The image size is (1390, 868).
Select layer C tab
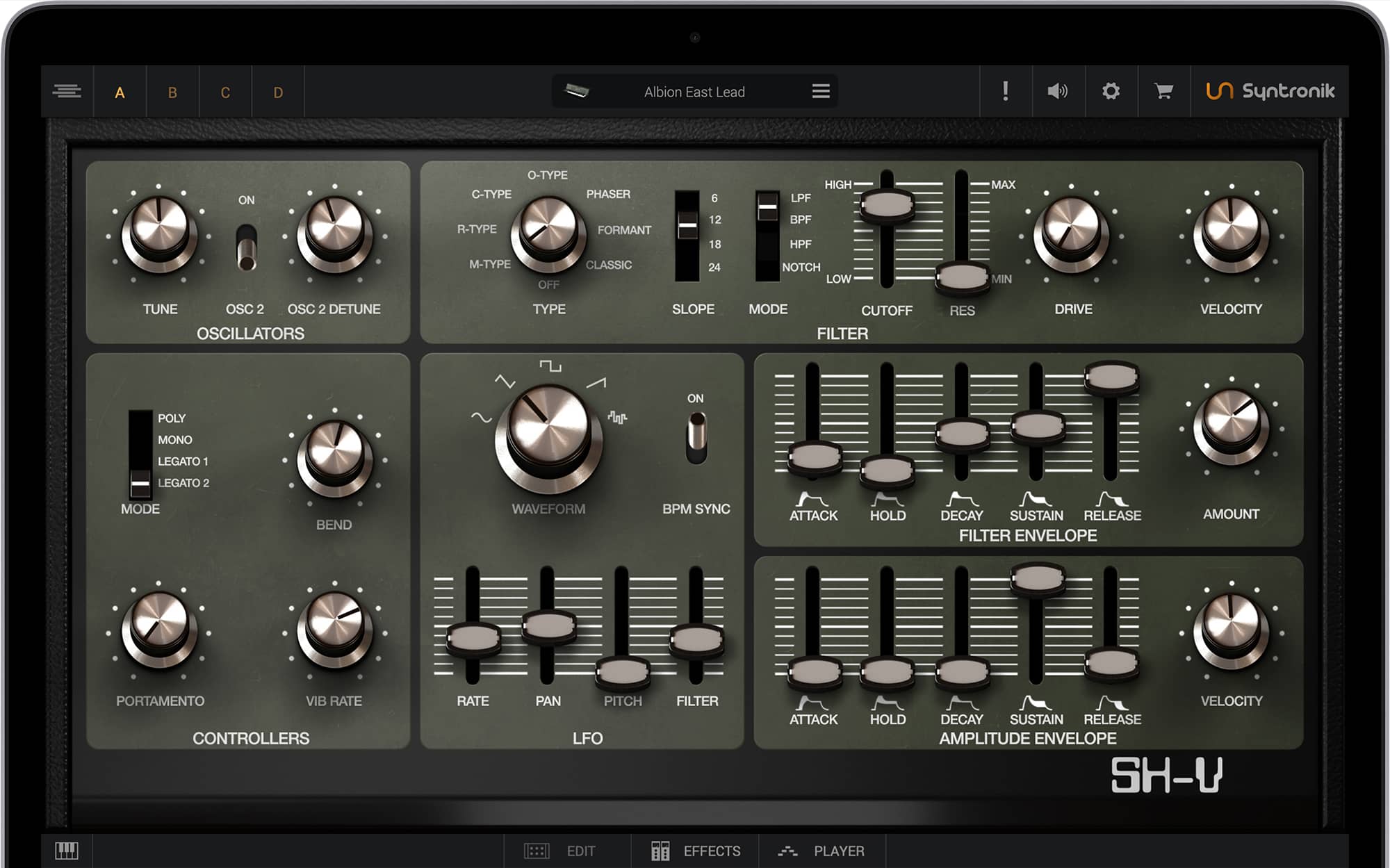[225, 92]
